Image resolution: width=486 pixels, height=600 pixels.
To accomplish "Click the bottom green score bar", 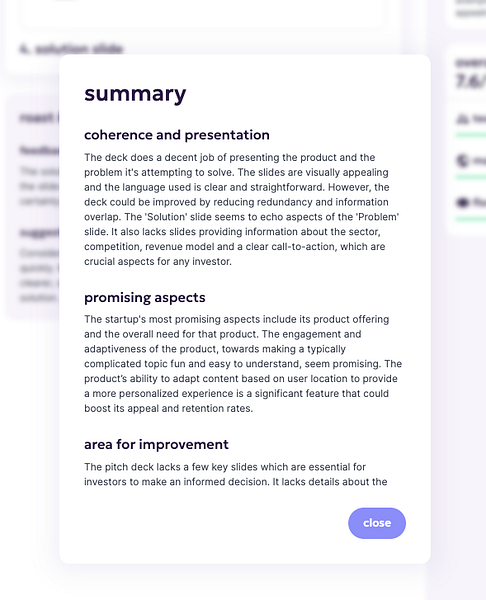I will 470,219.
